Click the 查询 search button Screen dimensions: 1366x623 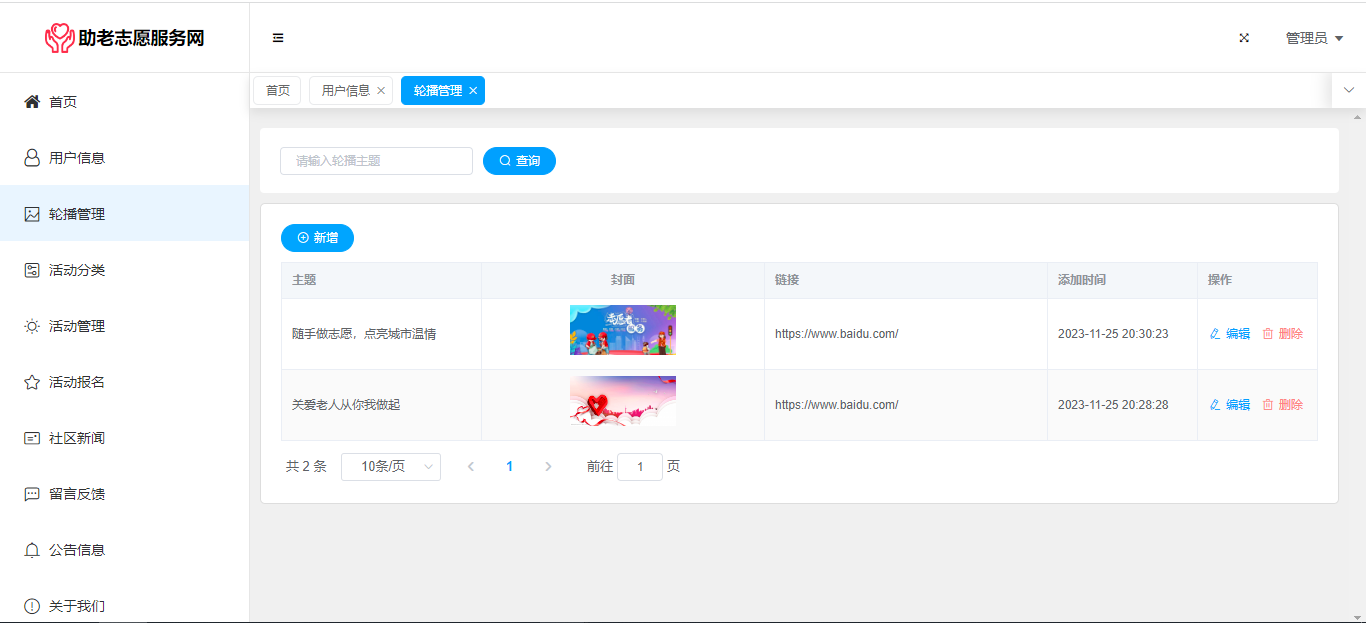coord(519,161)
